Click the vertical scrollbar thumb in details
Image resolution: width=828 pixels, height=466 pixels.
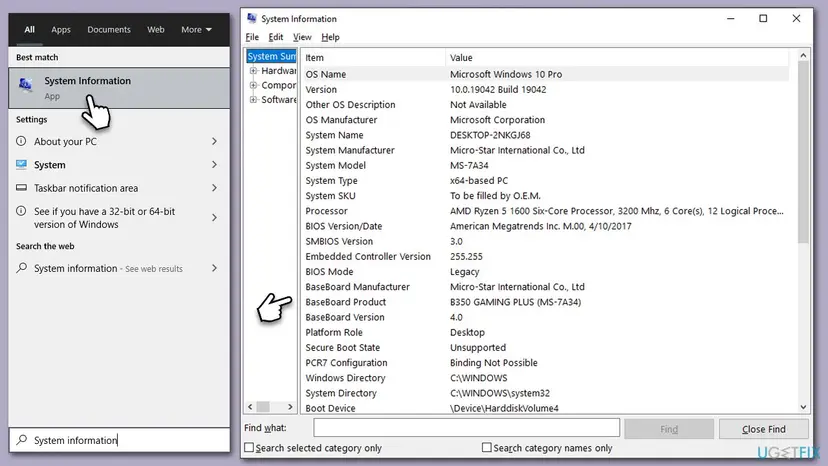pos(803,152)
